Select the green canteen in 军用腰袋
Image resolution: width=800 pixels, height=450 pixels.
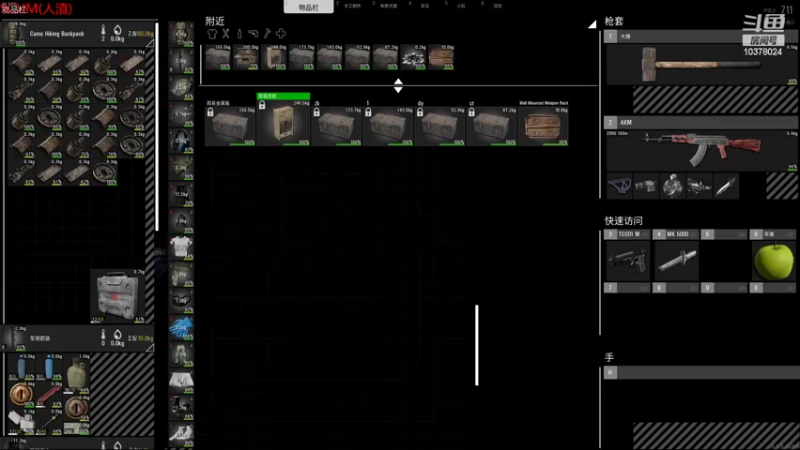point(77,373)
